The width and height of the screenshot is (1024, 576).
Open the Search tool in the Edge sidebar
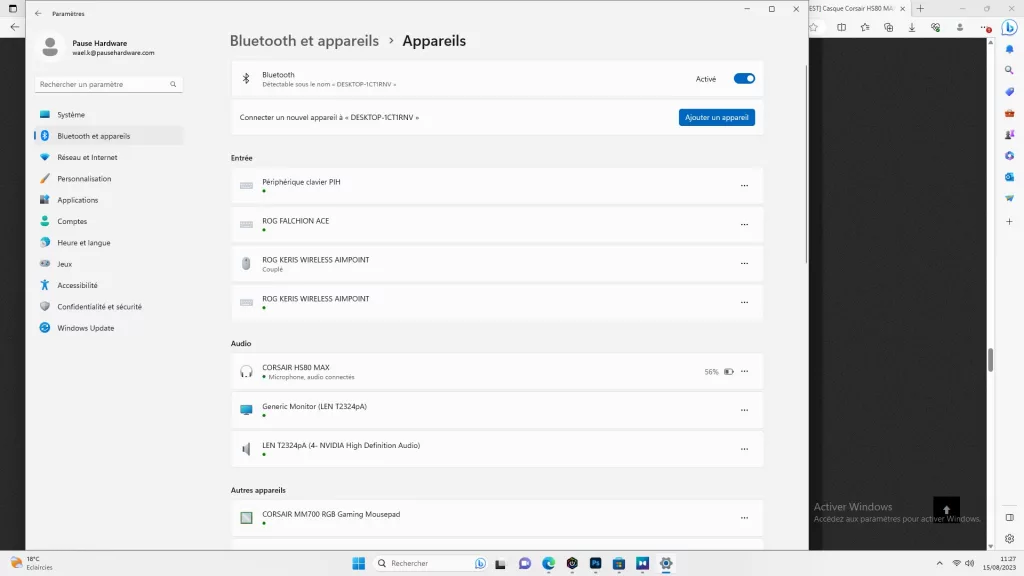(1009, 71)
